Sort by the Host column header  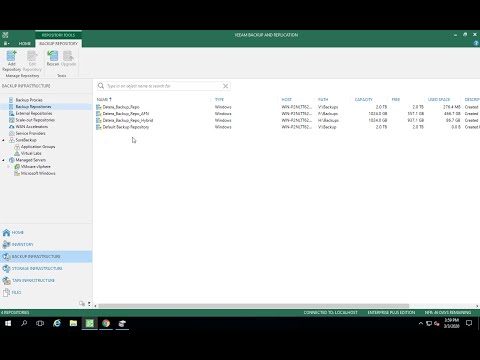[x=286, y=99]
